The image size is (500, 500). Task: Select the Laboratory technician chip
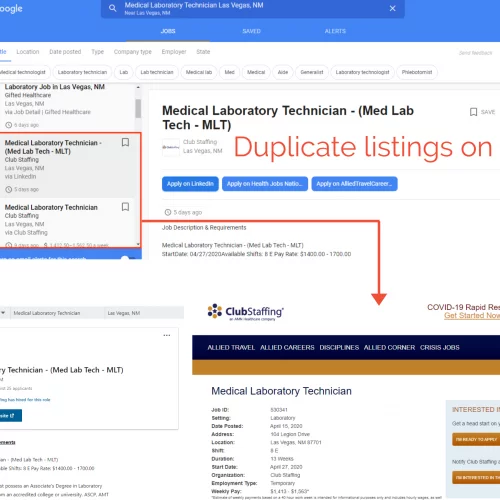tap(82, 72)
